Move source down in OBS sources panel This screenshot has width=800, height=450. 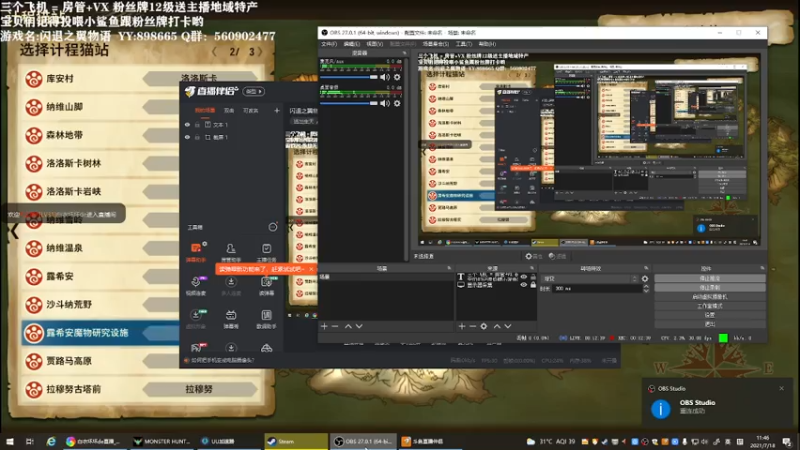coord(508,326)
